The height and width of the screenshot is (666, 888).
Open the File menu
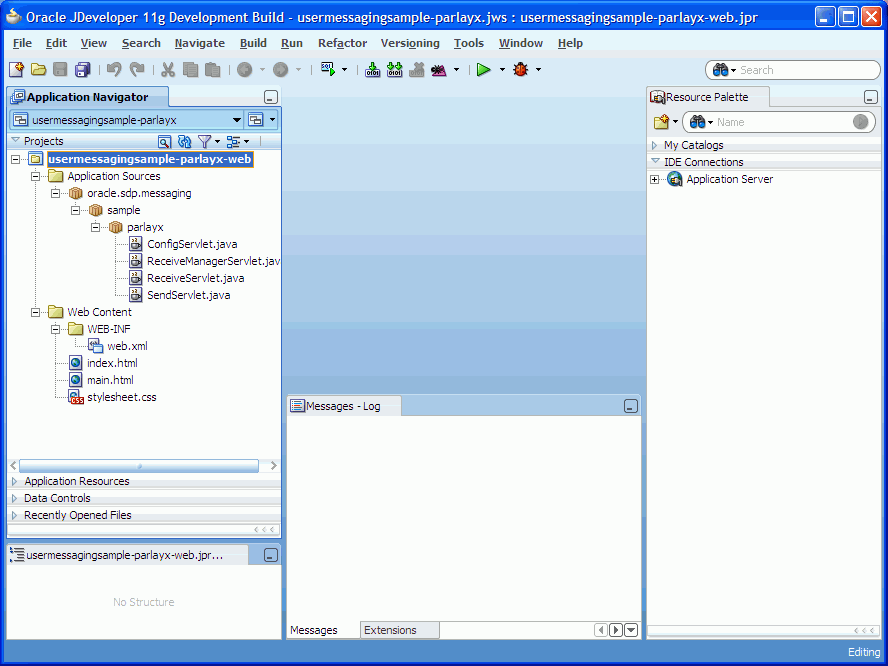click(22, 43)
